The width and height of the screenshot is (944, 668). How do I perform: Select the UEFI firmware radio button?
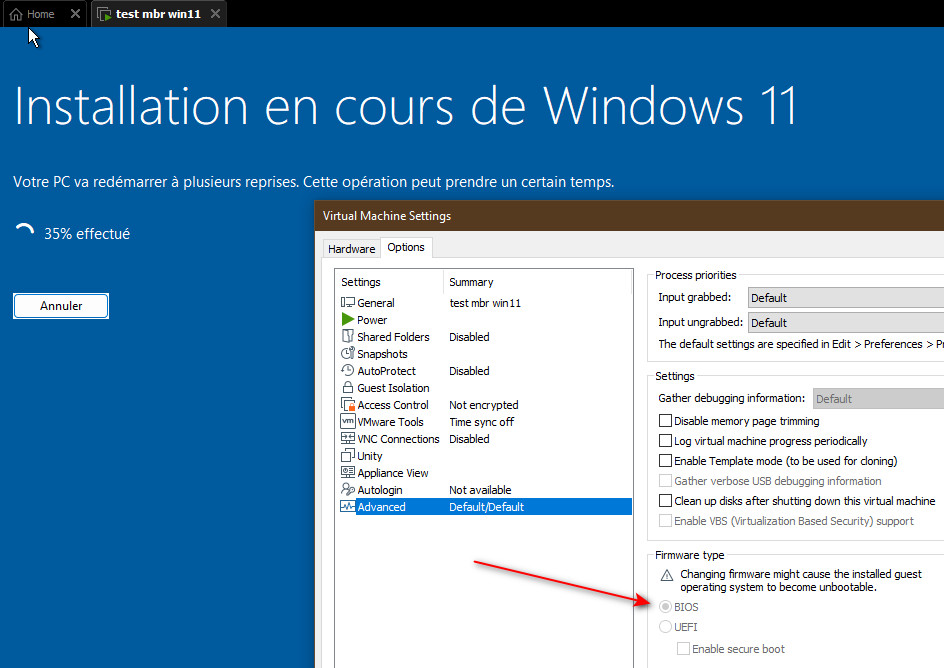coord(665,626)
